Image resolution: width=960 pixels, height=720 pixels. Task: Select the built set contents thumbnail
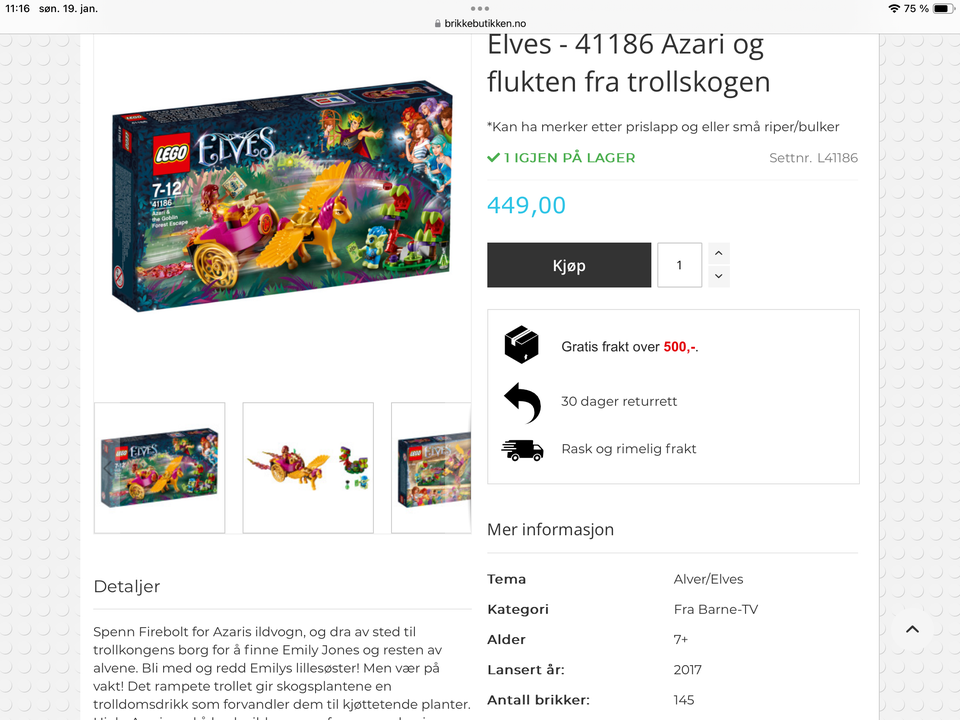click(308, 468)
